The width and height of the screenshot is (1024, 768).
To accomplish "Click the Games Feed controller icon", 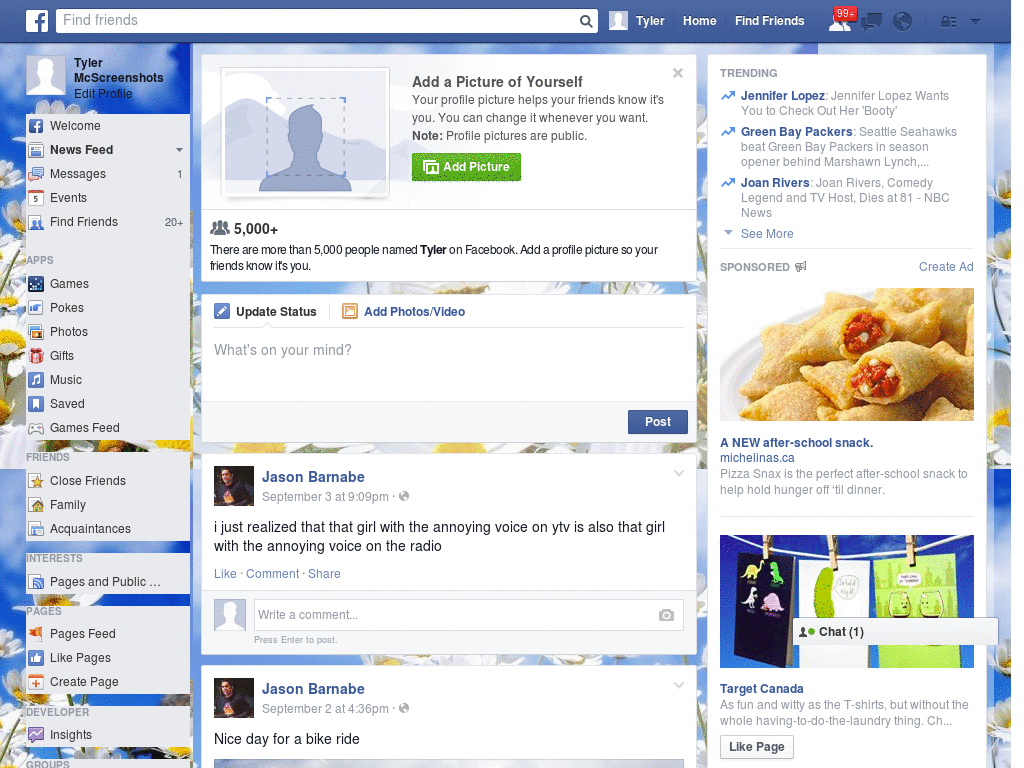I will (x=37, y=428).
